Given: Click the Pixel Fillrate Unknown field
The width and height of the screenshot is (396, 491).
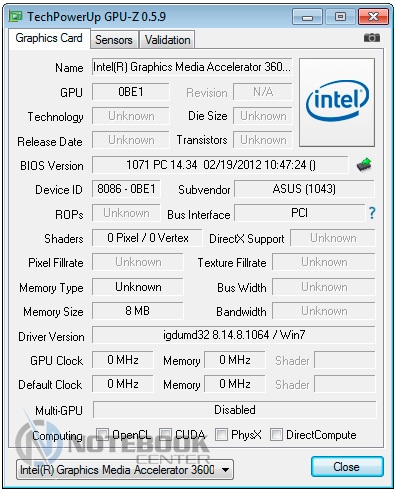Looking at the screenshot, I should point(138,262).
